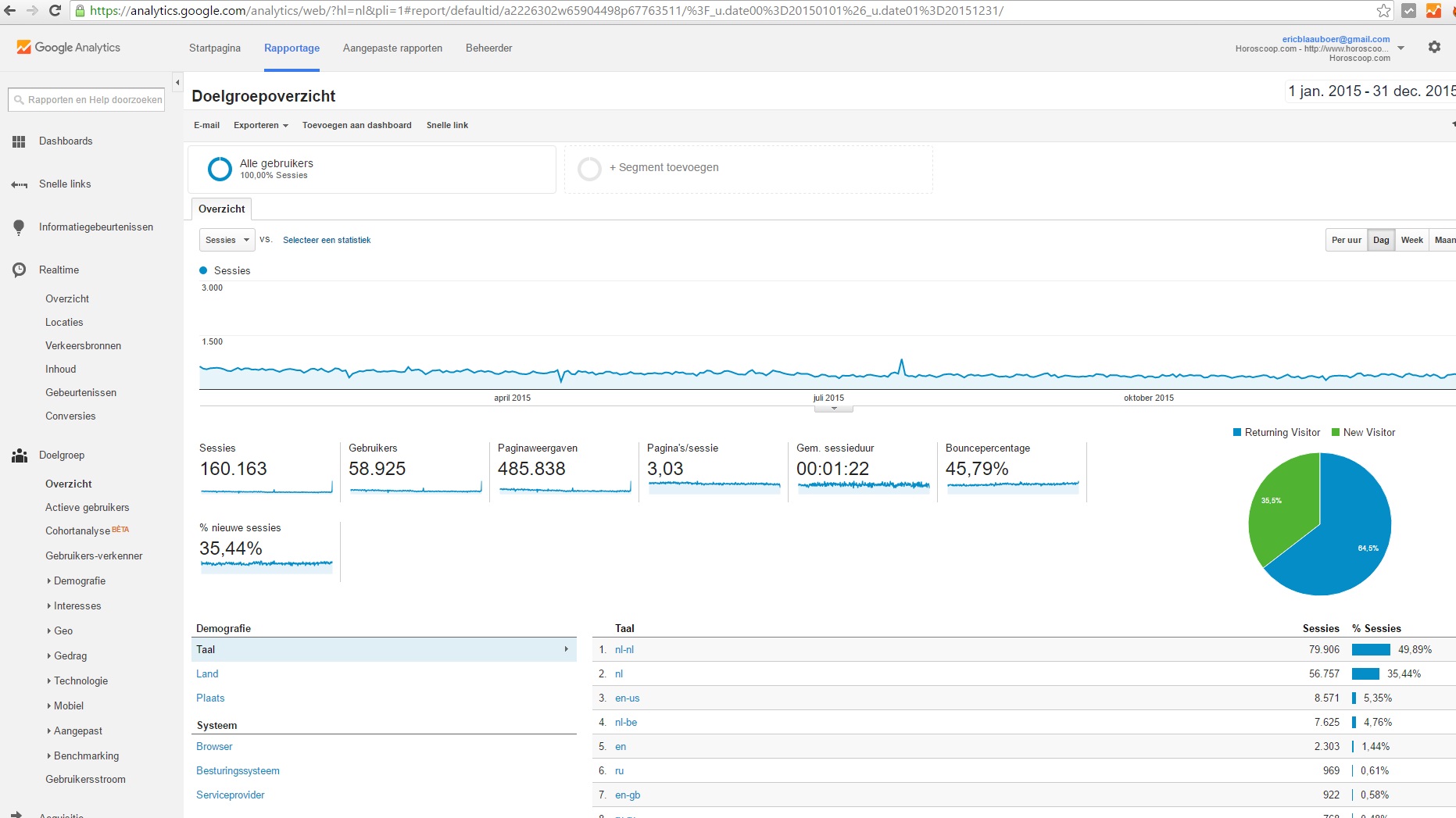The image size is (1456, 818).
Task: Click the orange Analytics extension icon in browser toolbar
Action: (x=1433, y=11)
